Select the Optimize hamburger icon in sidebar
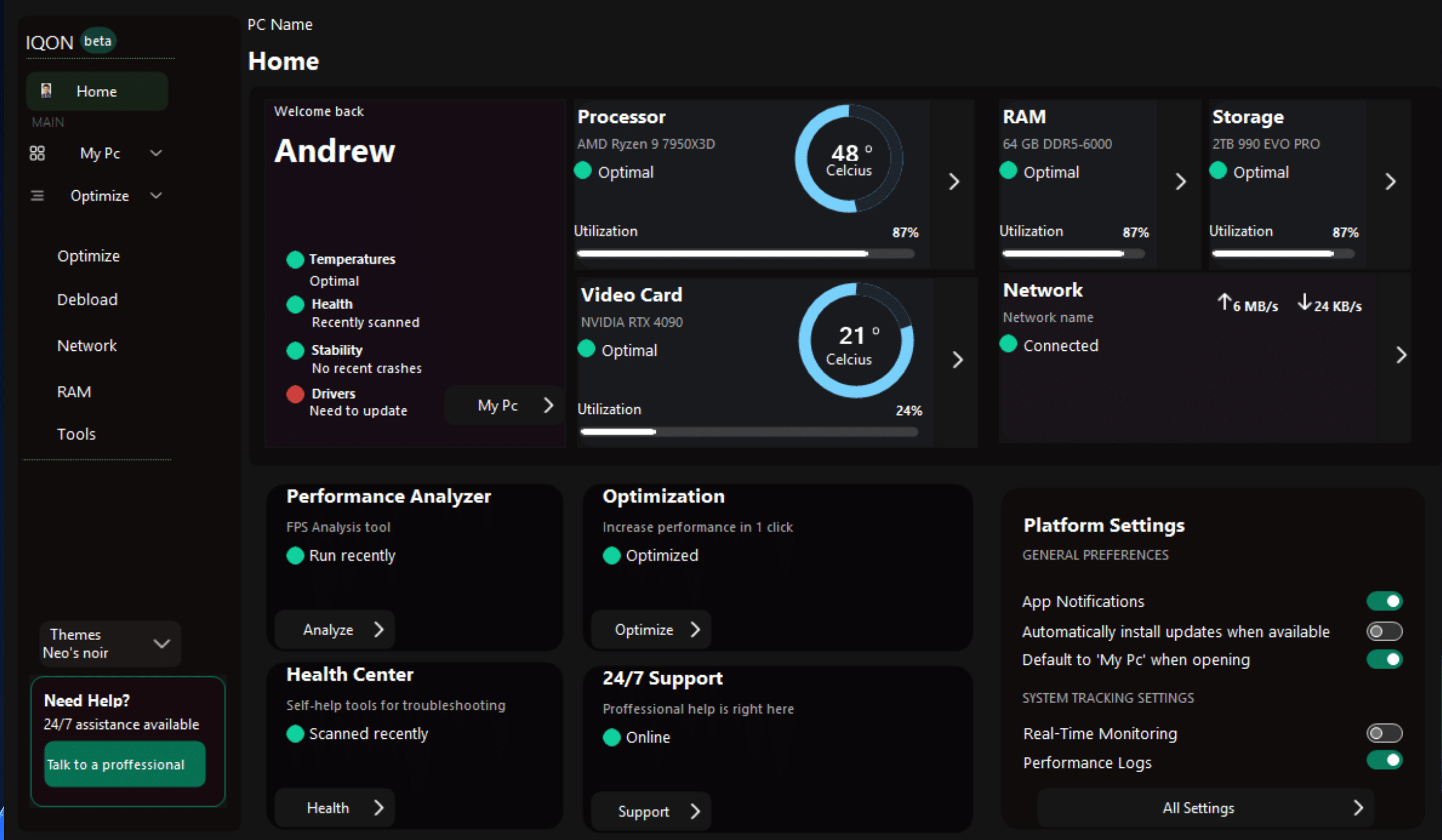The height and width of the screenshot is (840, 1442). [x=37, y=195]
